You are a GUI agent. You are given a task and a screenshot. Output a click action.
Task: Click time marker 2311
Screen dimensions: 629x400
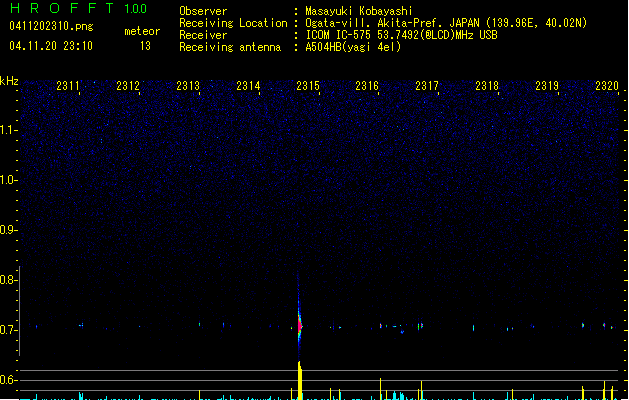(x=68, y=86)
